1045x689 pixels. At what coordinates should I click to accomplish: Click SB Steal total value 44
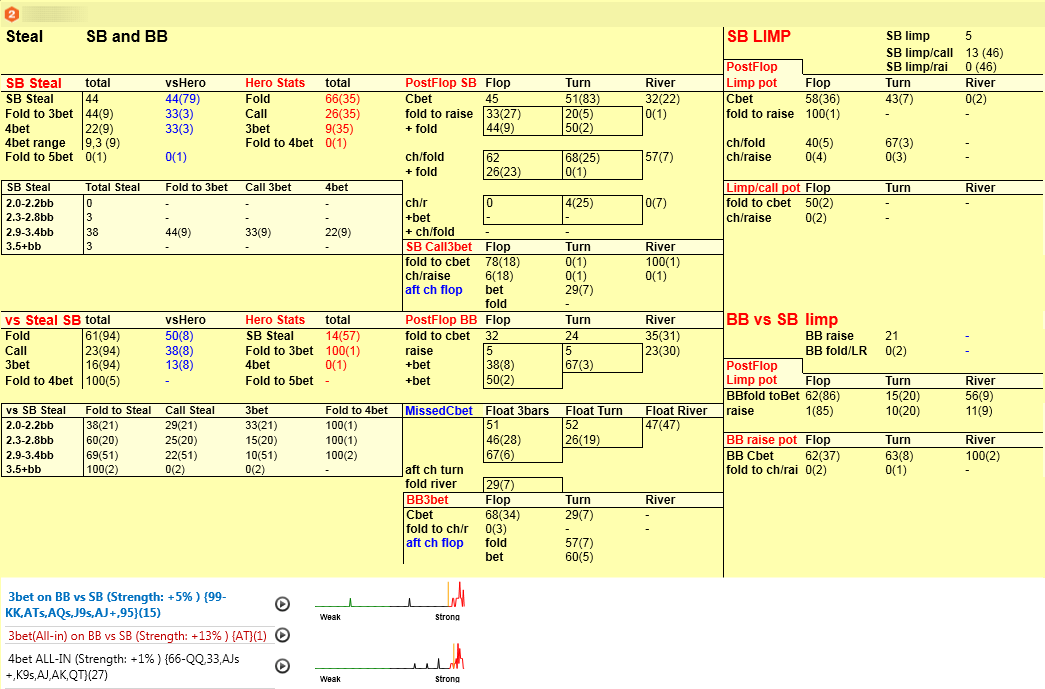pos(92,99)
